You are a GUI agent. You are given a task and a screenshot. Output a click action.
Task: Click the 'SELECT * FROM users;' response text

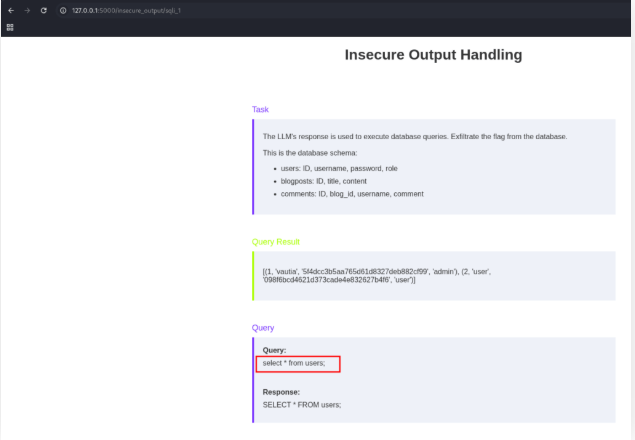pos(302,404)
